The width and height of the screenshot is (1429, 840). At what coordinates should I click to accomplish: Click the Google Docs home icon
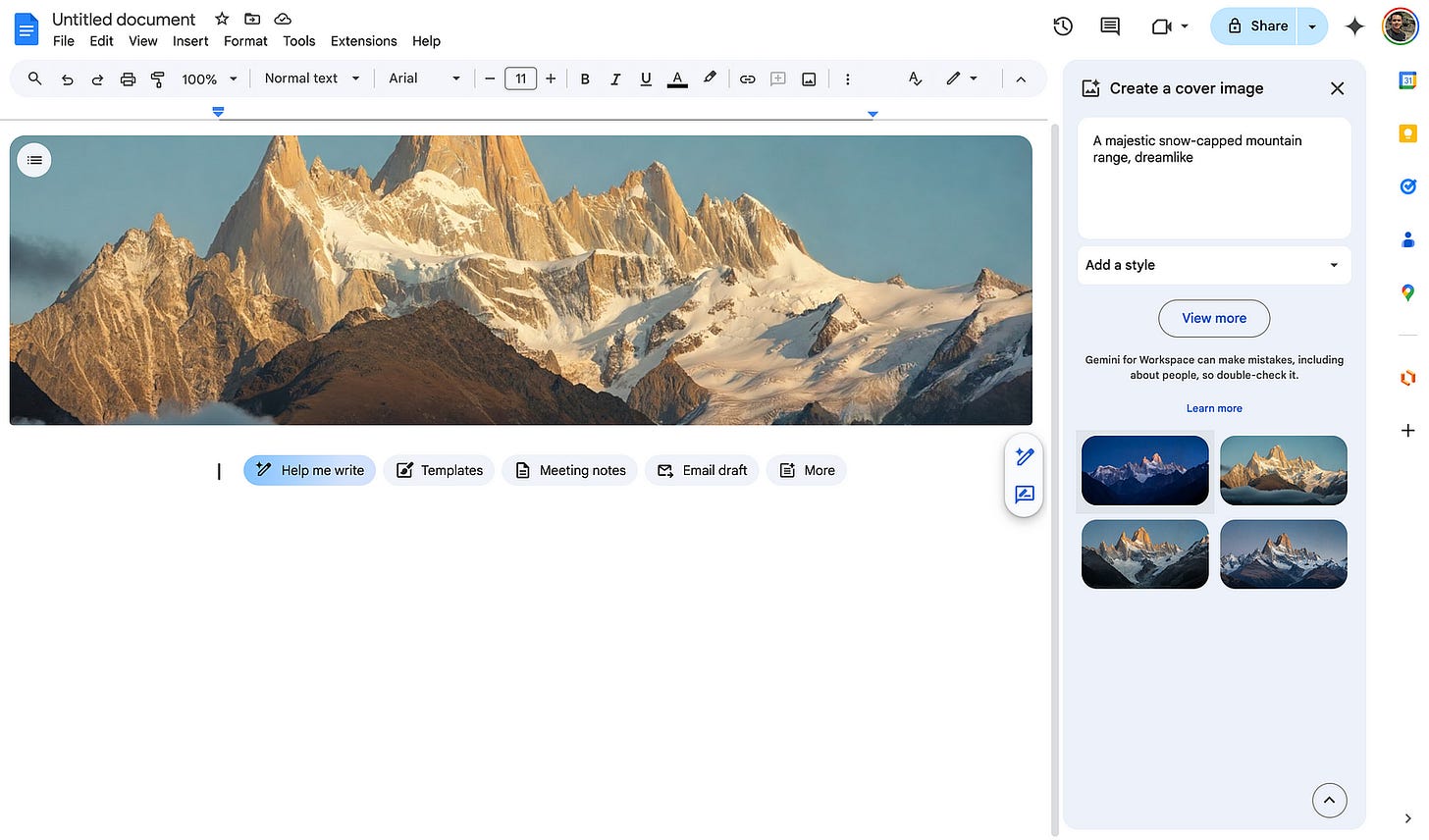pyautogui.click(x=26, y=28)
